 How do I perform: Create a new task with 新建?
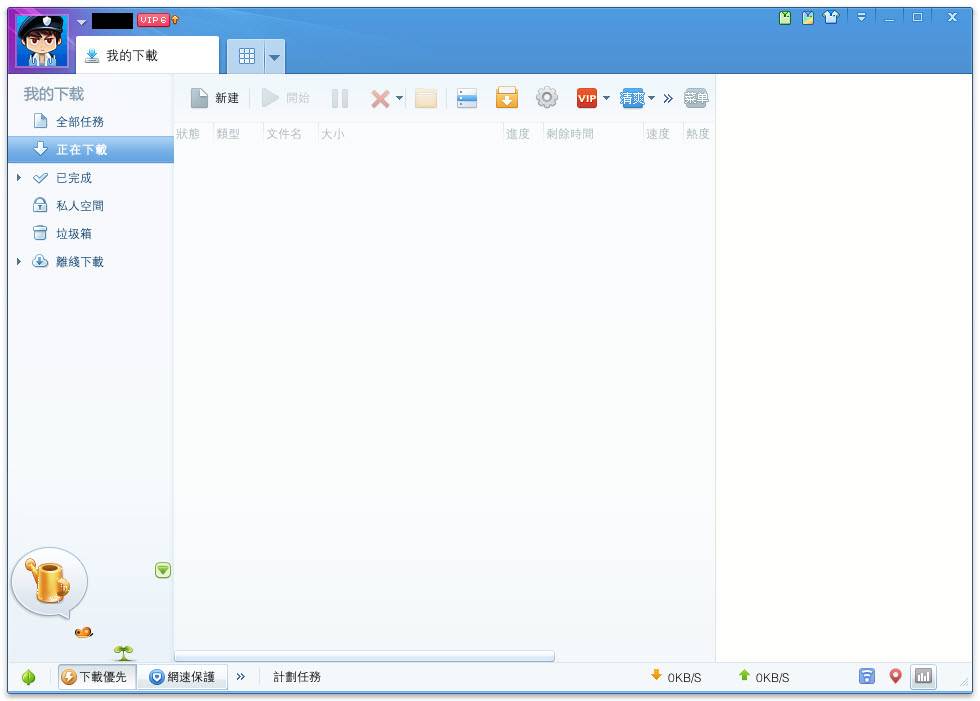(x=214, y=98)
